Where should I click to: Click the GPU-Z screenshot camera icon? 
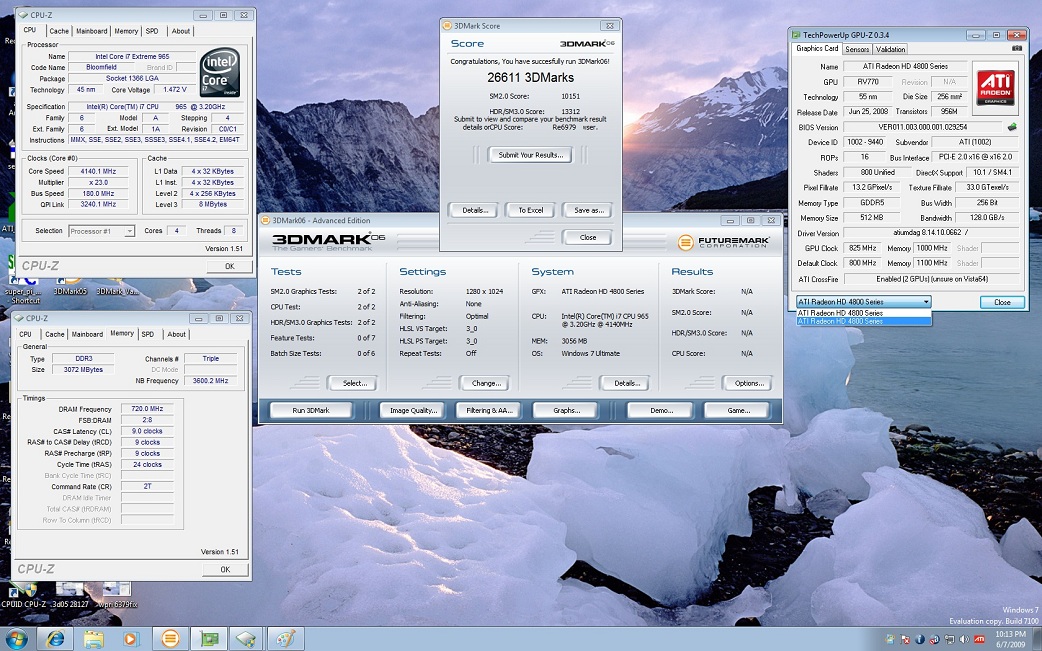pyautogui.click(x=1017, y=48)
